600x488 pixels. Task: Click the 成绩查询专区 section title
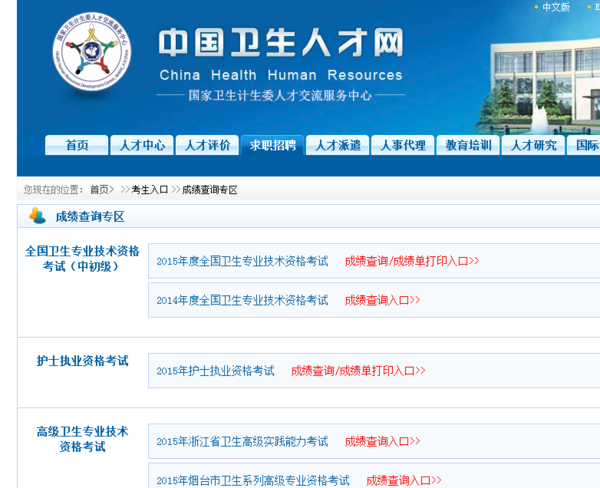point(90,217)
